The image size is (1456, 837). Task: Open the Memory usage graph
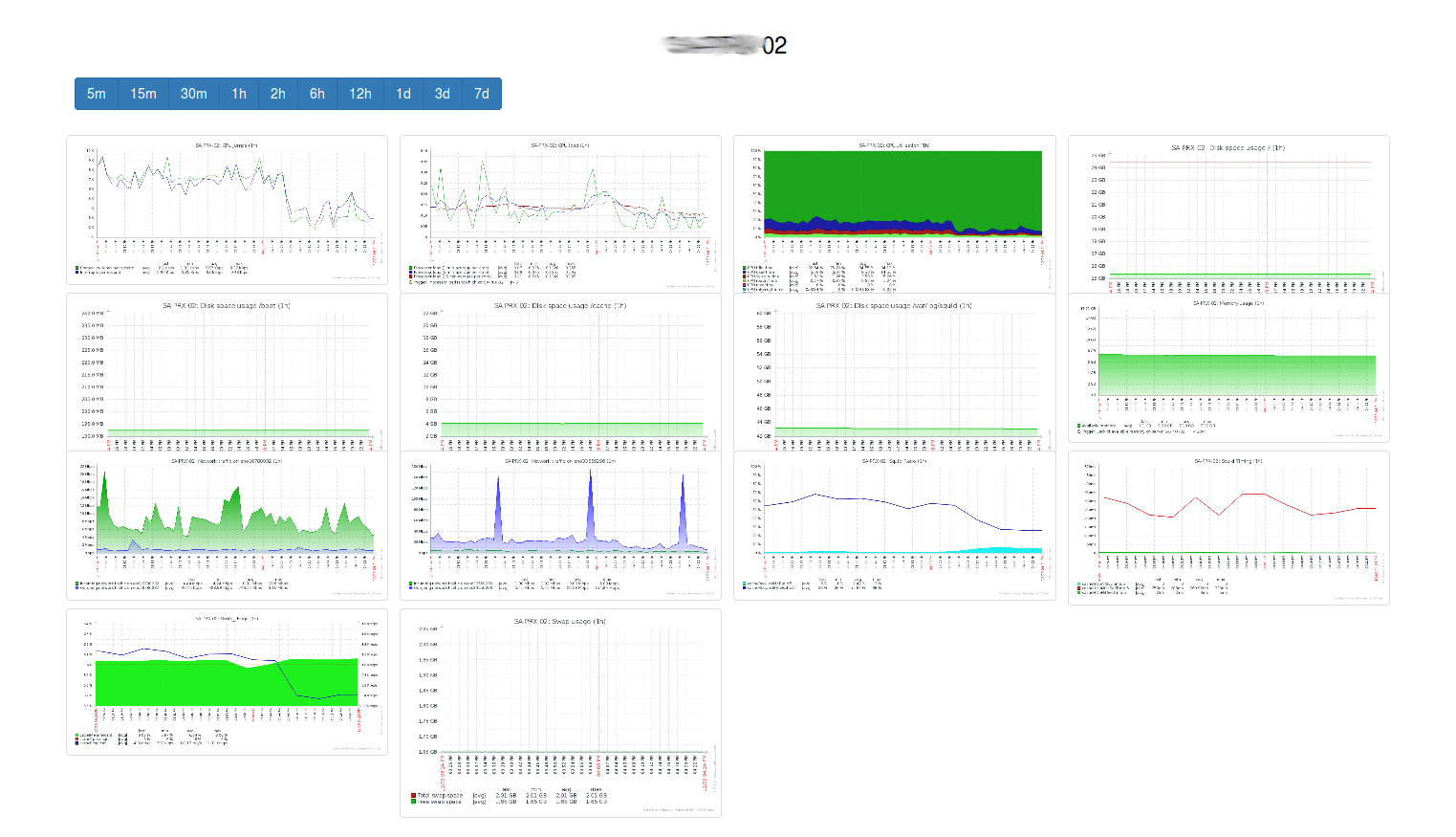(1228, 368)
